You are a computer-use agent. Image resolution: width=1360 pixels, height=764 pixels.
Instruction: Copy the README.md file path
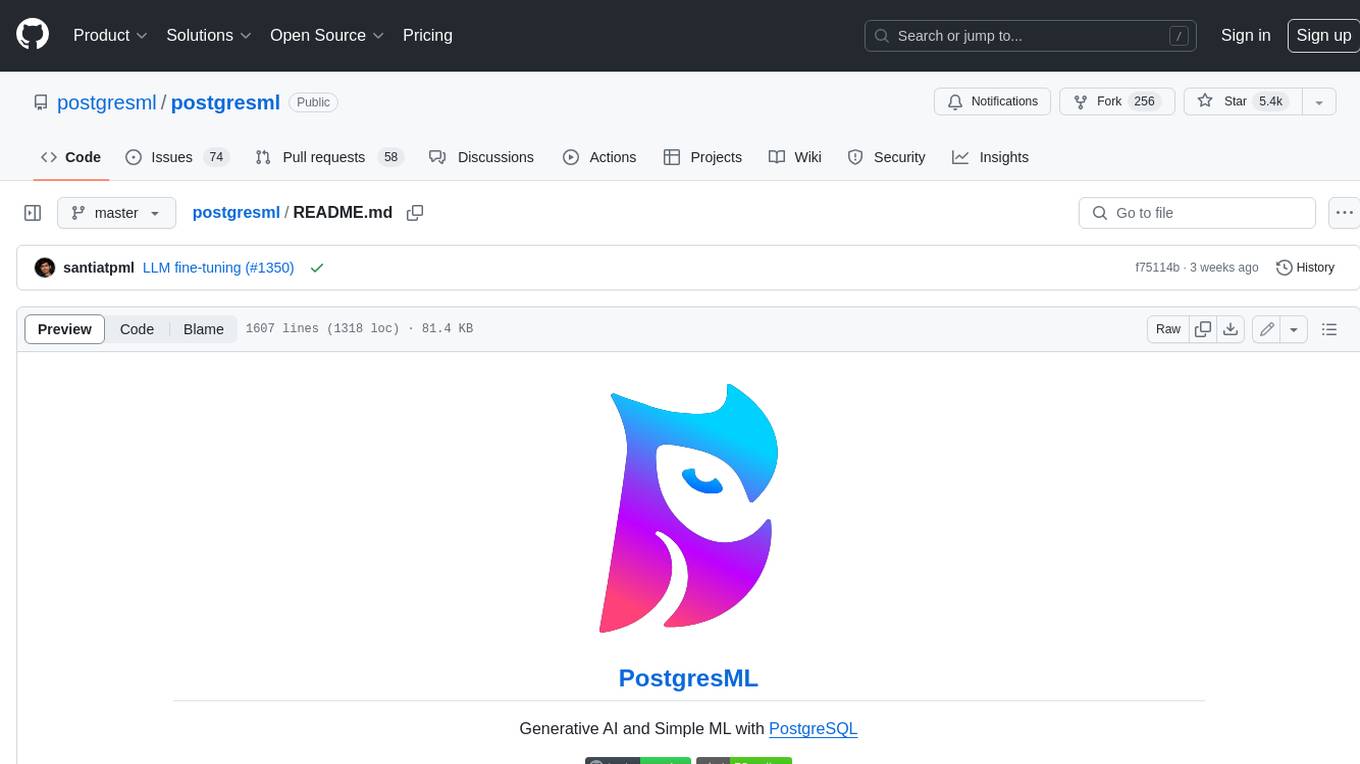pos(415,213)
